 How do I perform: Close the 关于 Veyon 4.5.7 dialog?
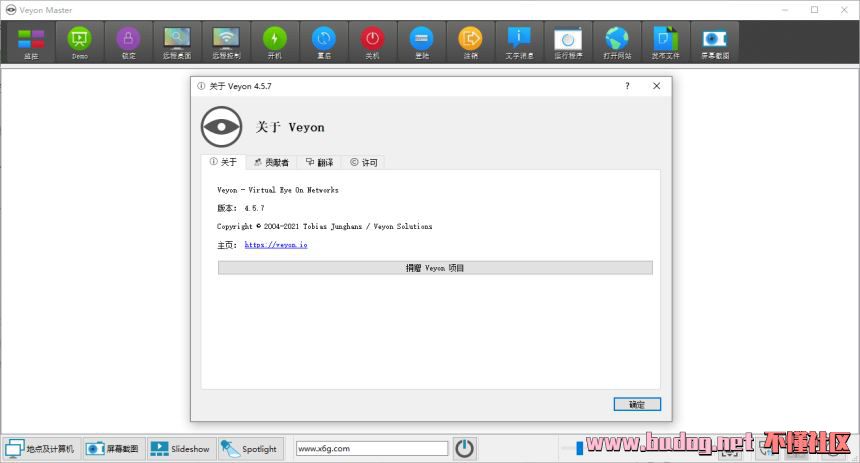(657, 86)
